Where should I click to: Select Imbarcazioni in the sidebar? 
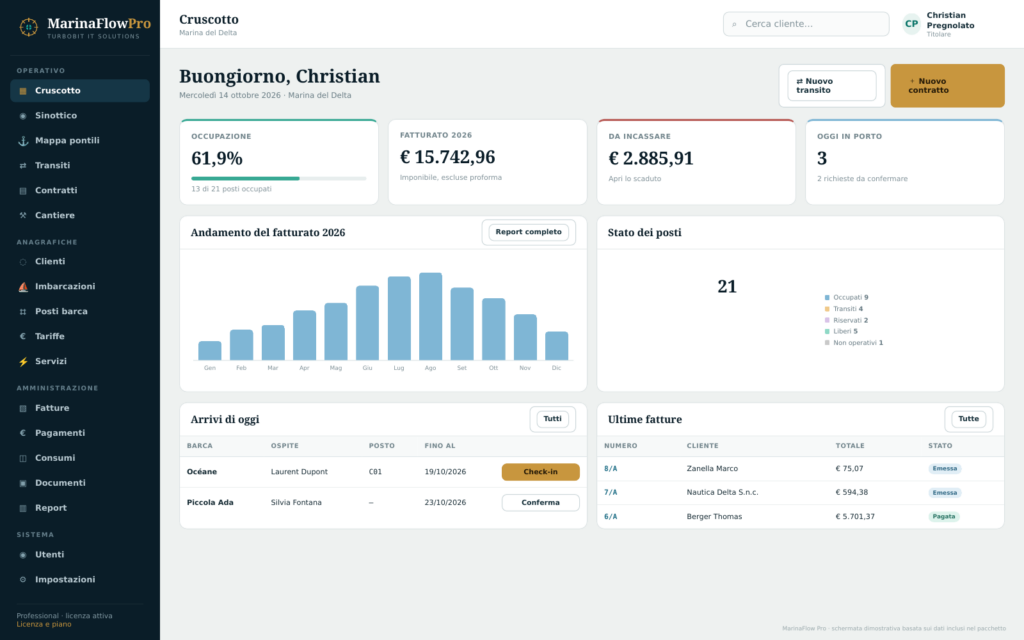click(80, 286)
